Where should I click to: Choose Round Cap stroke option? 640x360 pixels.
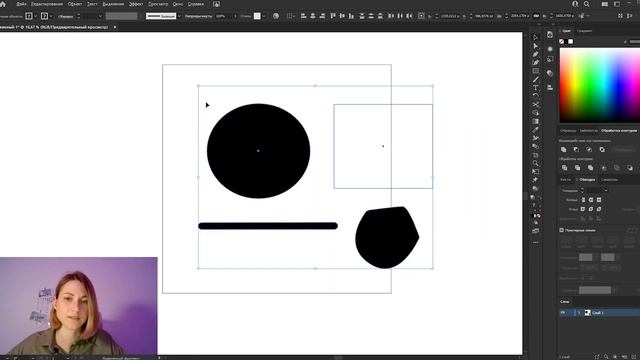[591, 200]
